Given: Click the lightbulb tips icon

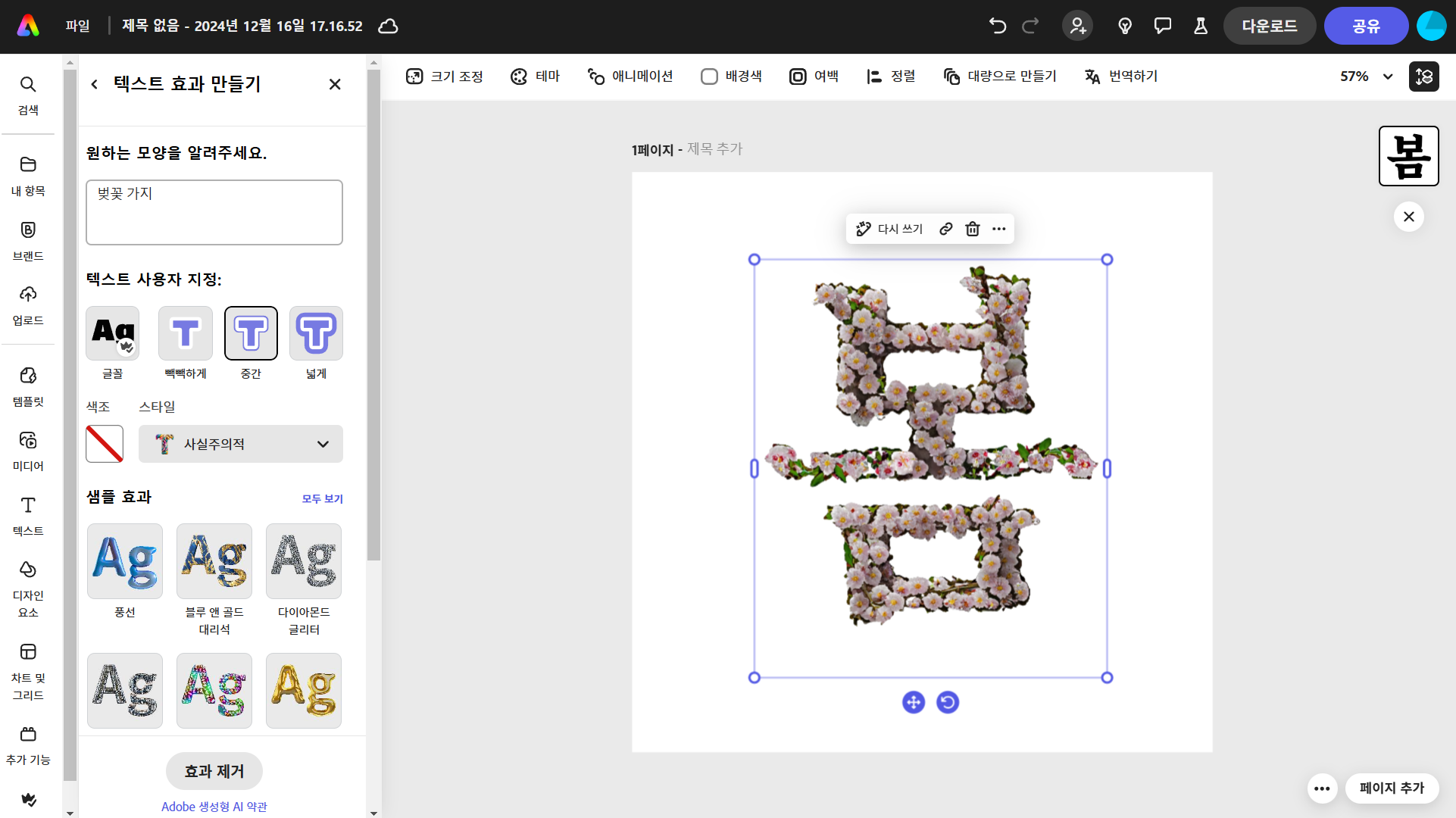Looking at the screenshot, I should [x=1125, y=26].
